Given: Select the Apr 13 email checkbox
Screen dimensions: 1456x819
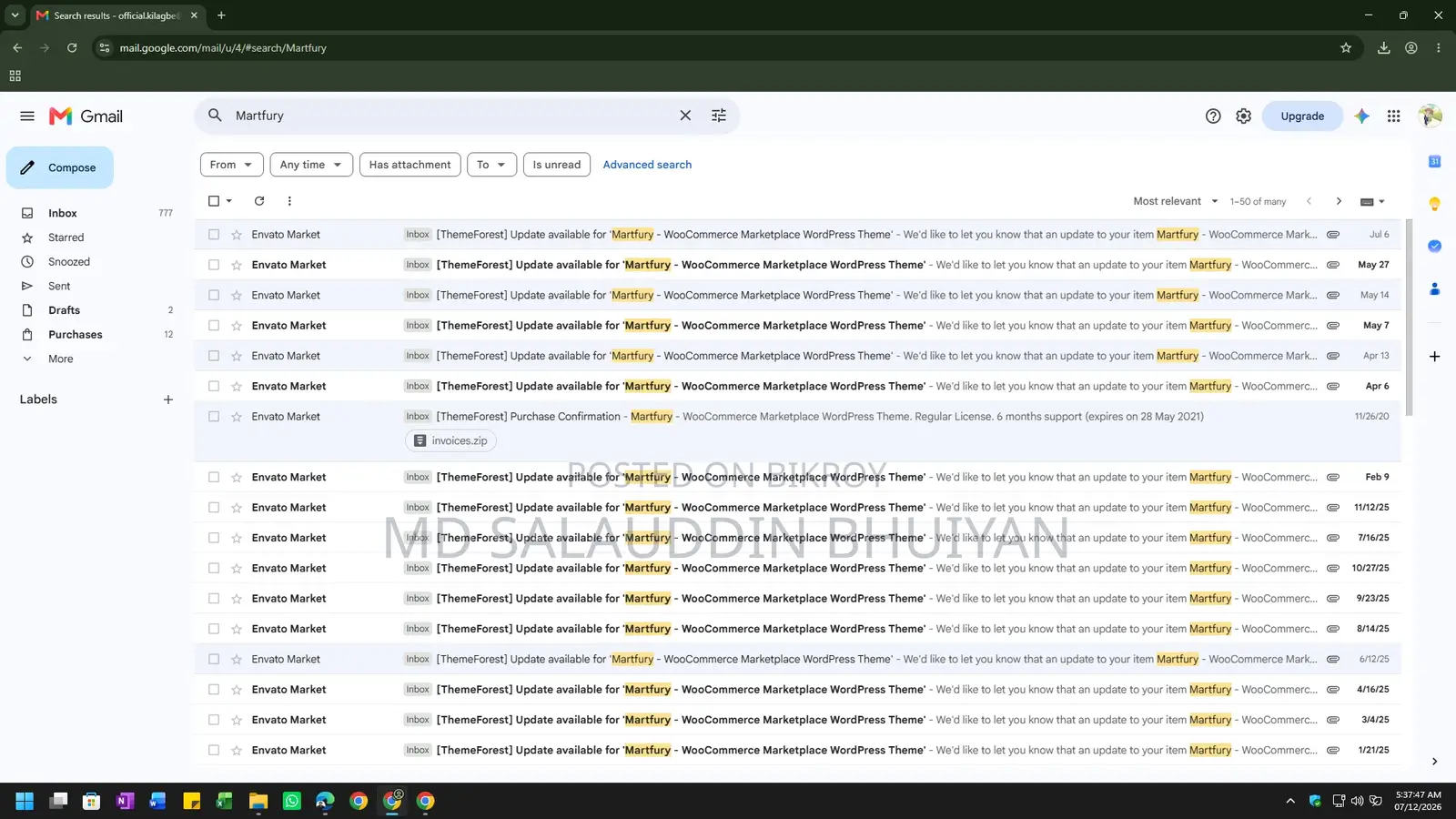Looking at the screenshot, I should pos(214,356).
